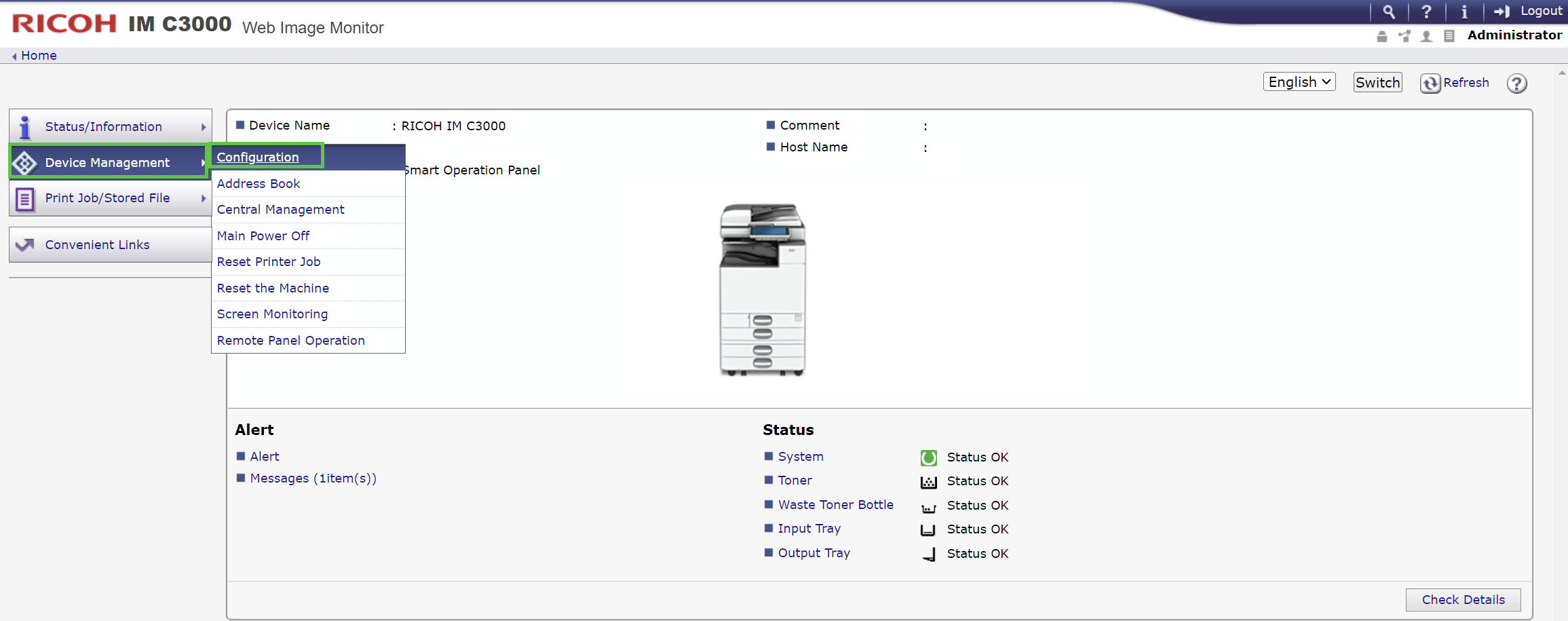Open Remote Panel Operation menu item
The height and width of the screenshot is (621, 1568).
[290, 340]
